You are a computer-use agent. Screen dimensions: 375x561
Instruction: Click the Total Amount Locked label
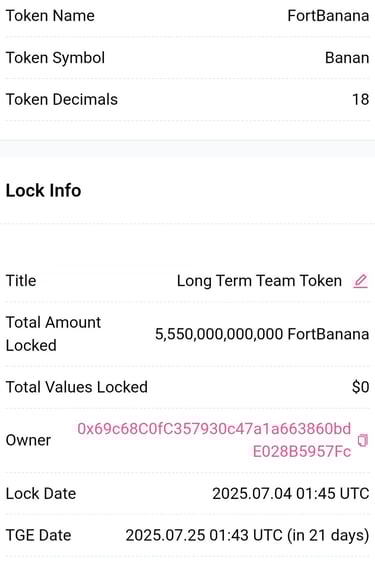53,334
